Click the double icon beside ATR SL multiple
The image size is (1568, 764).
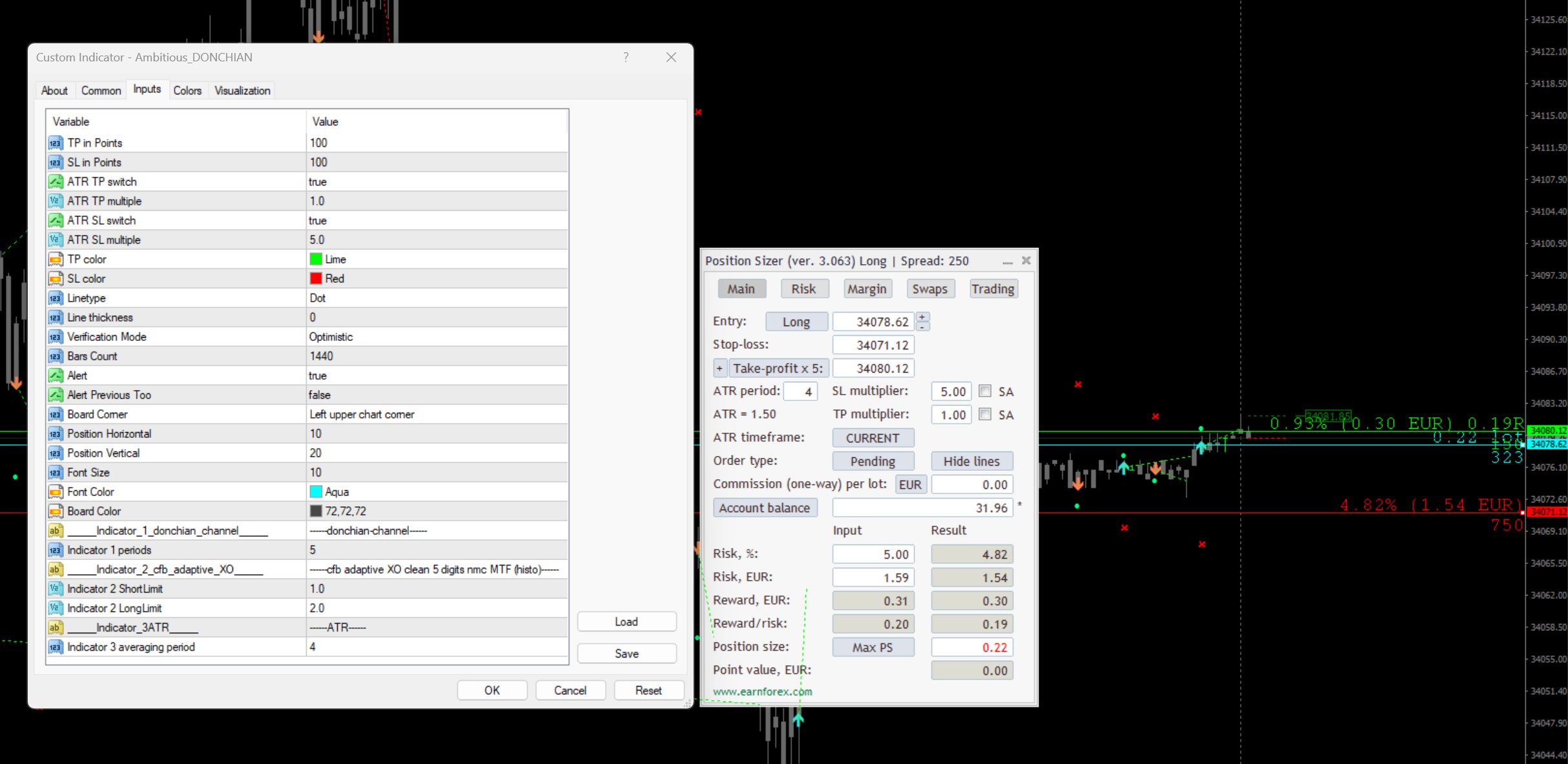click(56, 240)
